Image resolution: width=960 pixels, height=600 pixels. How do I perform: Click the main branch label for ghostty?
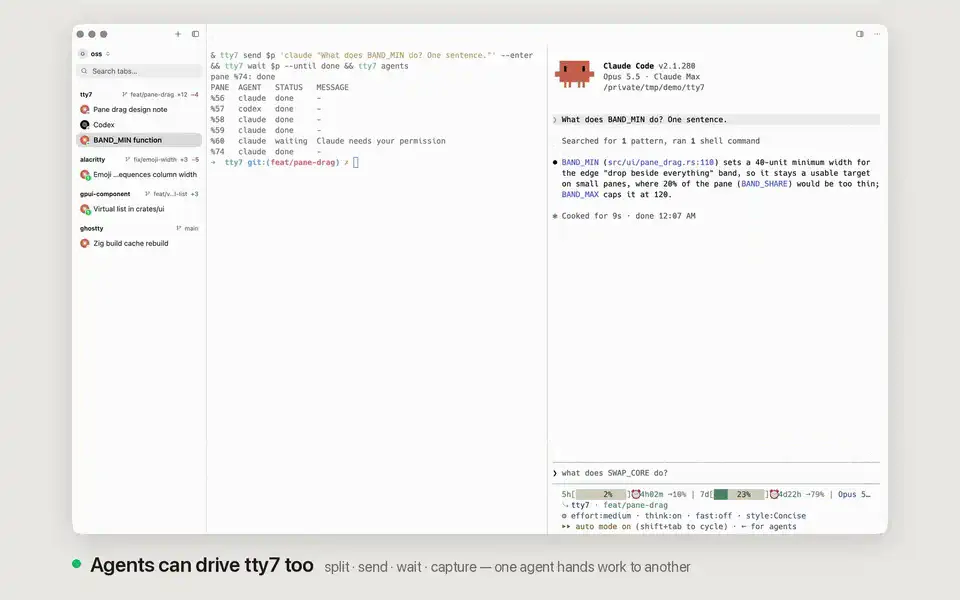coord(191,228)
